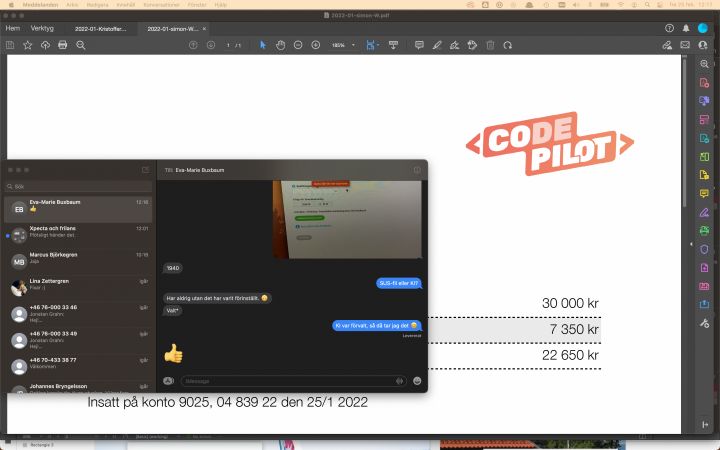Open the Messages apps button beside input
The width and height of the screenshot is (720, 450).
coord(168,380)
